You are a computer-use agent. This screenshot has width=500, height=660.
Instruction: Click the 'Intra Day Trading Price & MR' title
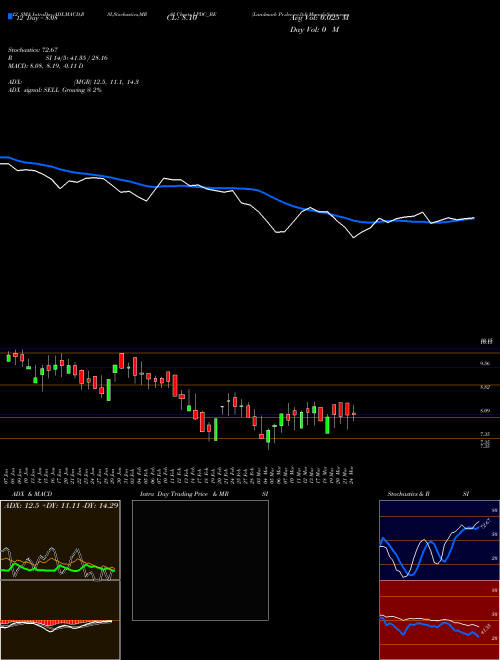tap(184, 494)
